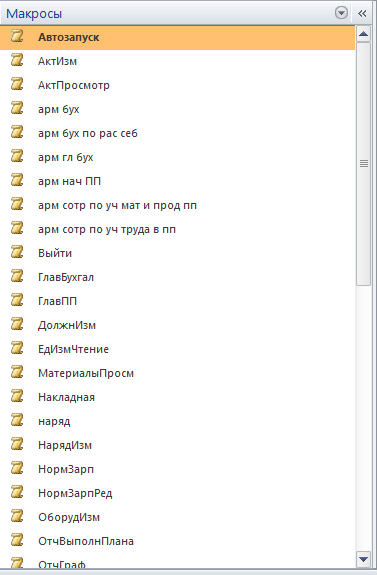Select the АктИзм macro name
The width and height of the screenshot is (377, 575).
(58, 61)
